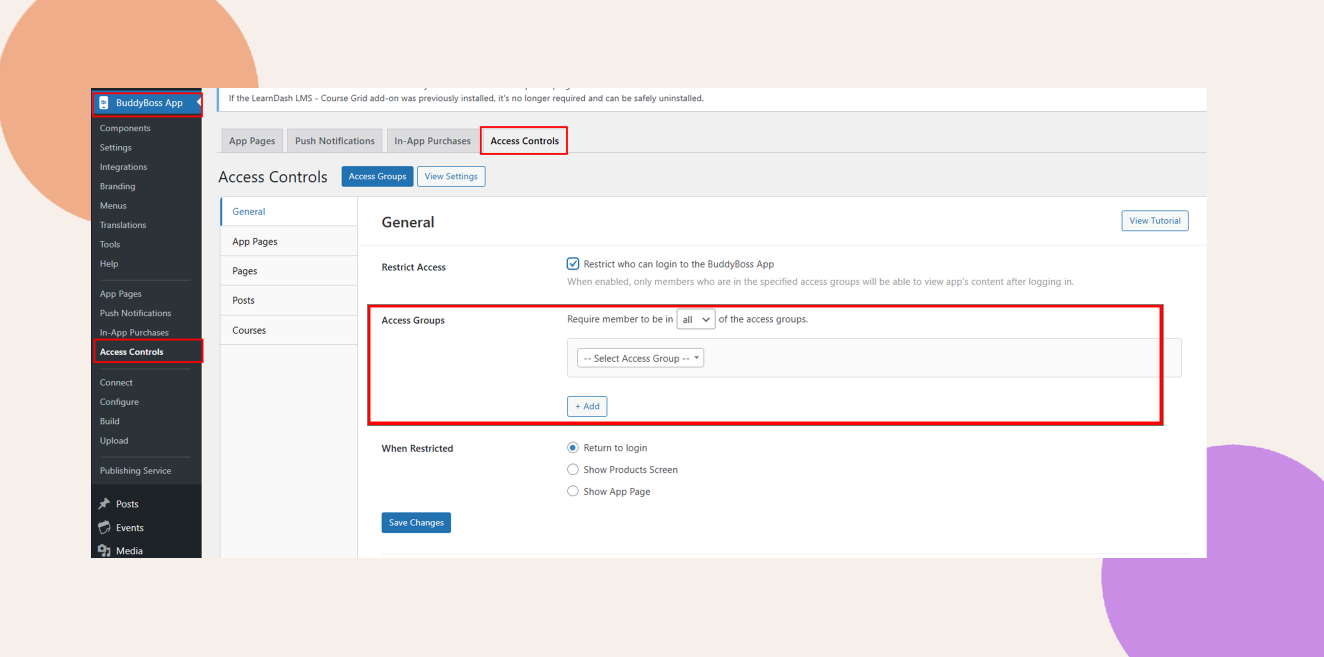
Task: Open Components in the sidebar
Action: point(125,128)
